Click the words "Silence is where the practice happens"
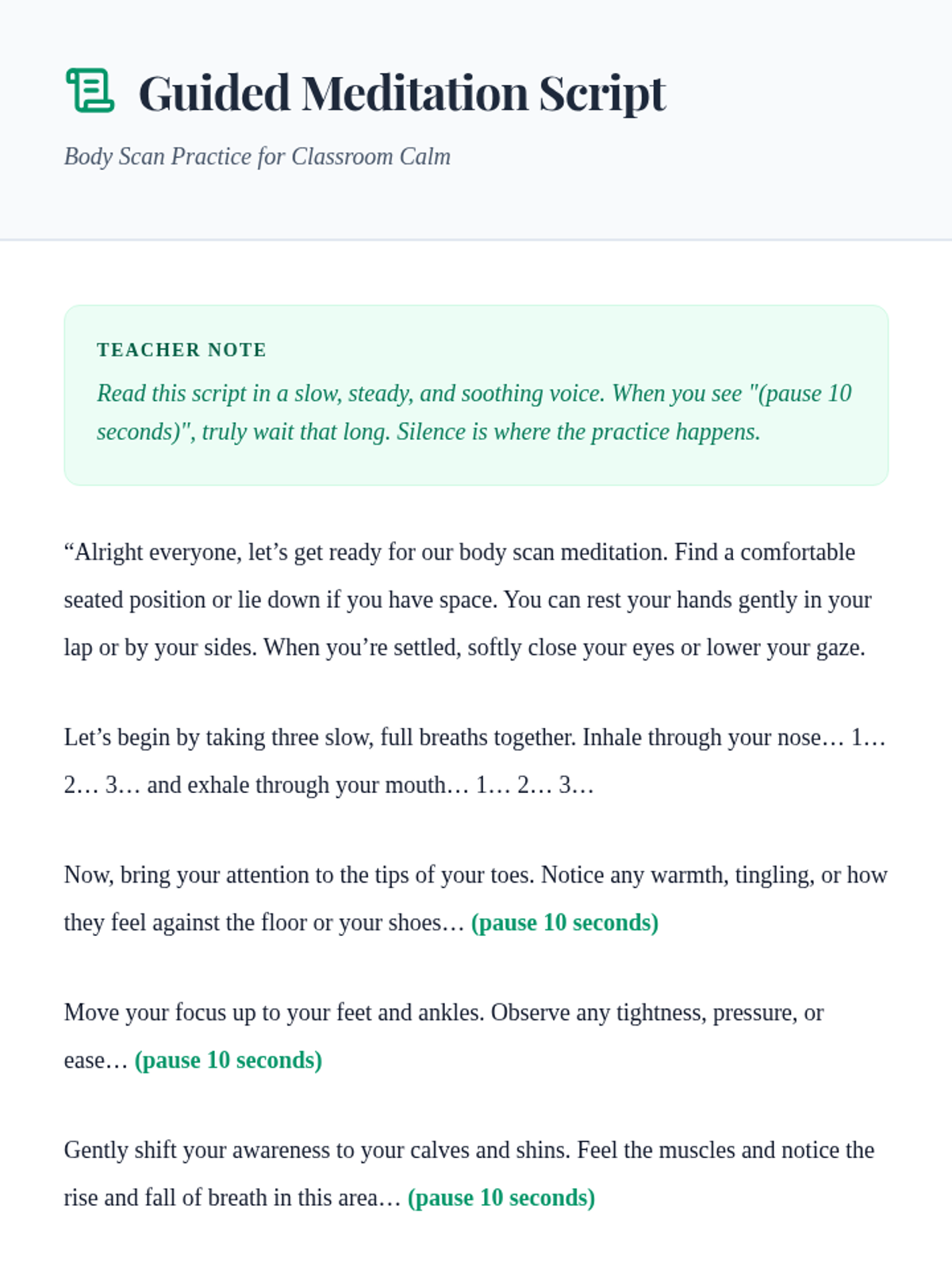 (x=578, y=432)
